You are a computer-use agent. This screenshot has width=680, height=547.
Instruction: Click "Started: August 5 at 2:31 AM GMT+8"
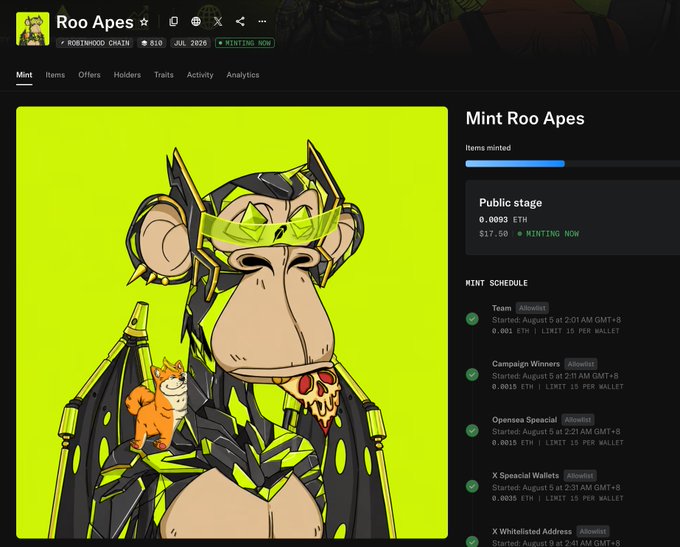[x=556, y=487]
